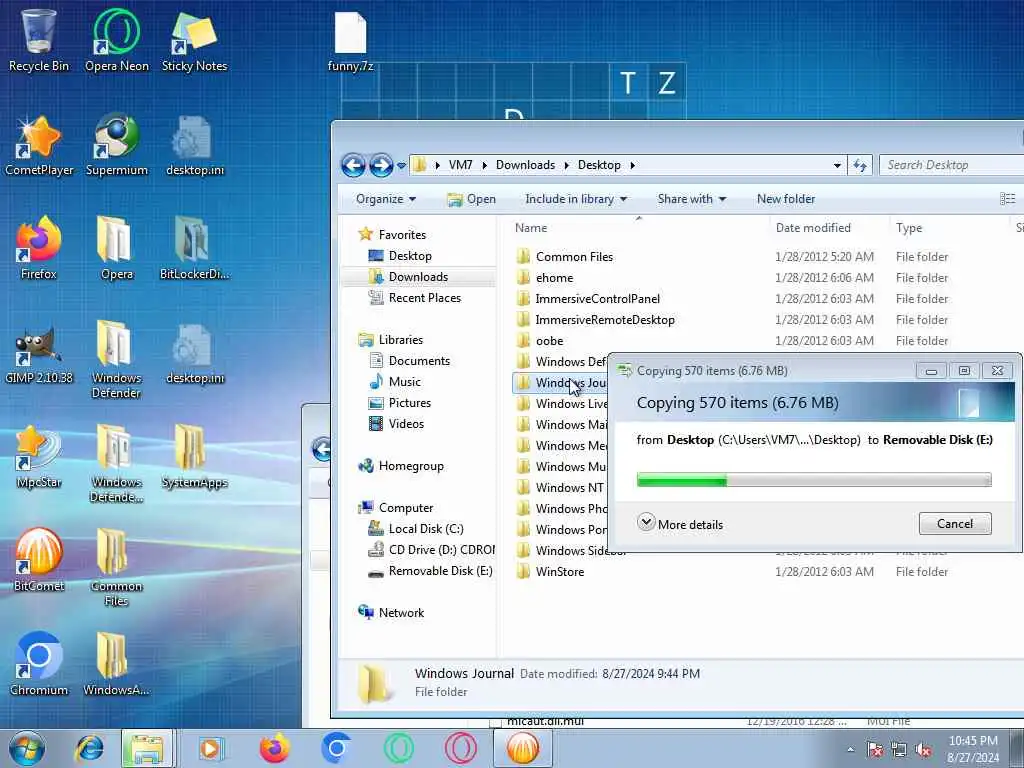Click the Explorer Back arrow button

353,165
